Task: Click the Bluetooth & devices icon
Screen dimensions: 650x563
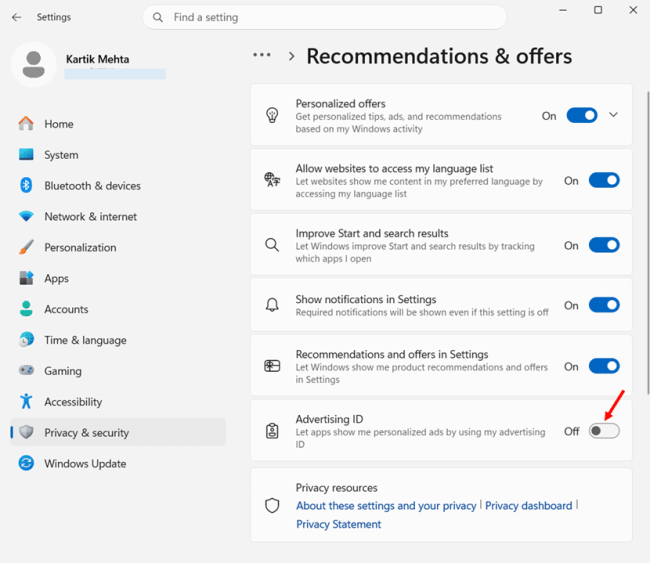Action: [26, 185]
